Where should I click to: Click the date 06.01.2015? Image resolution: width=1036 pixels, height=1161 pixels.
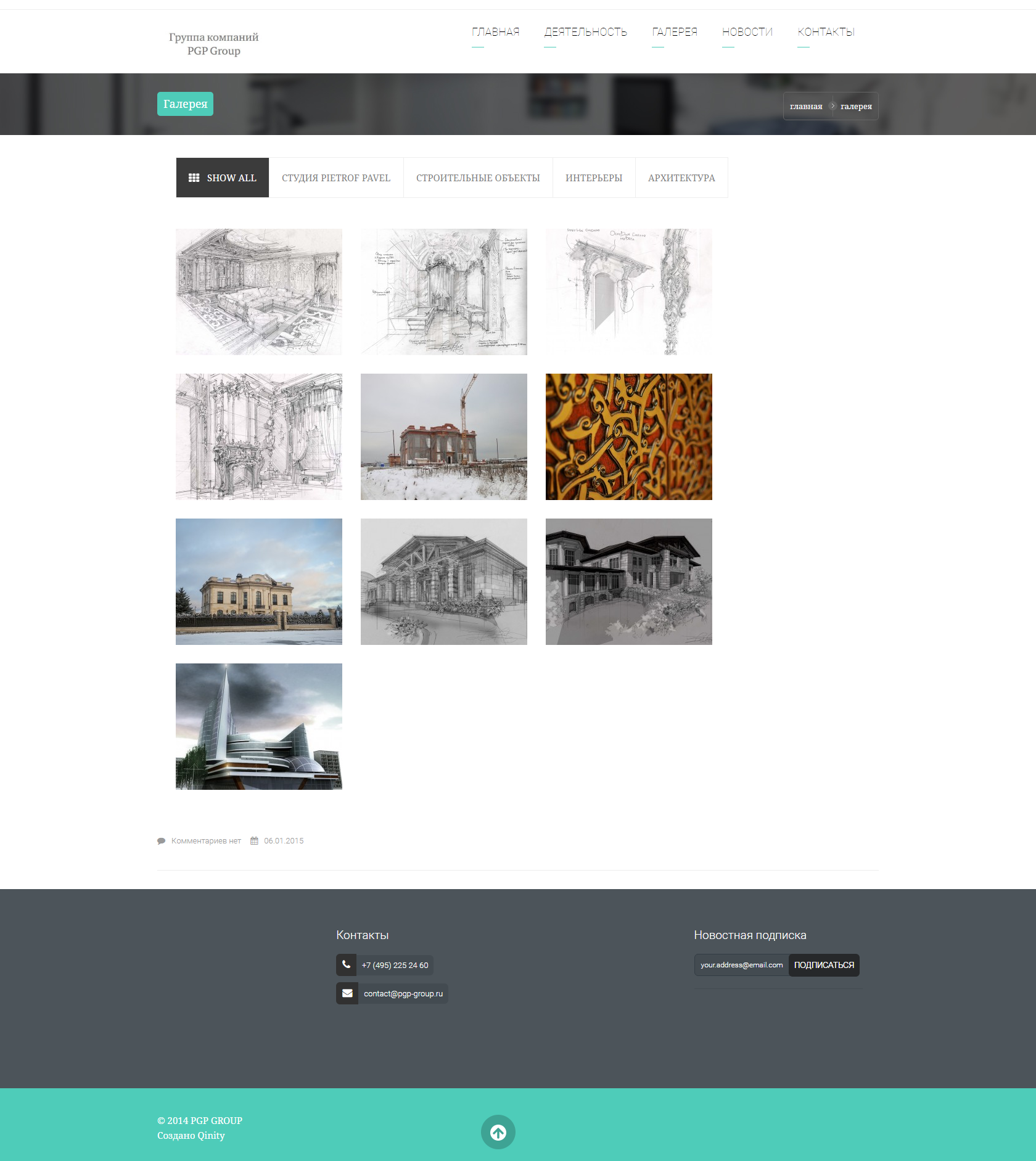tap(284, 841)
